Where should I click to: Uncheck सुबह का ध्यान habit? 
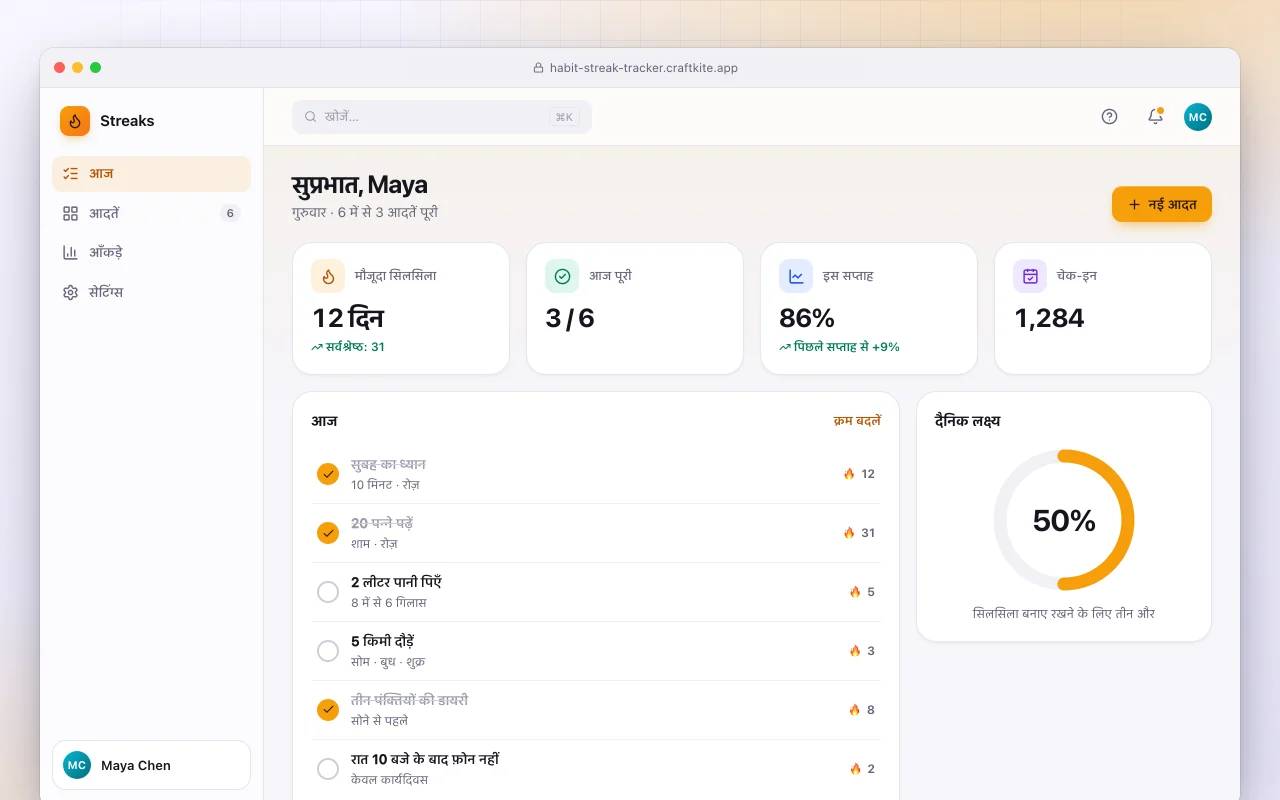point(328,474)
